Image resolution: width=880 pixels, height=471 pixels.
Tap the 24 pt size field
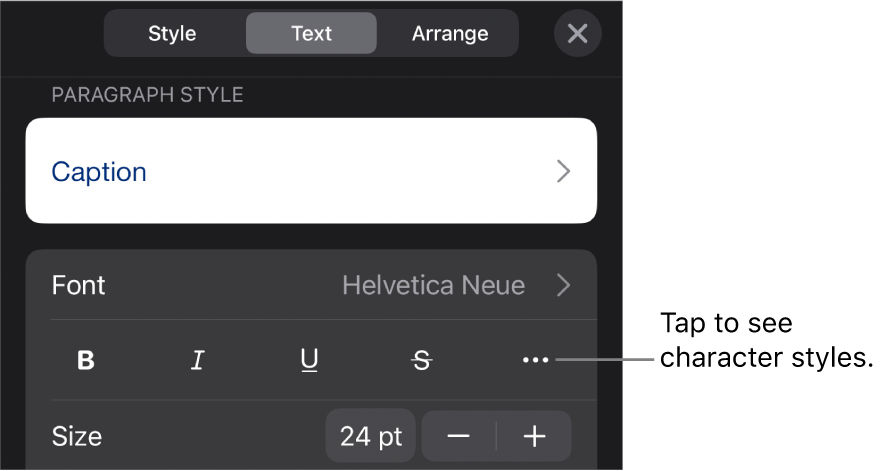click(x=370, y=436)
